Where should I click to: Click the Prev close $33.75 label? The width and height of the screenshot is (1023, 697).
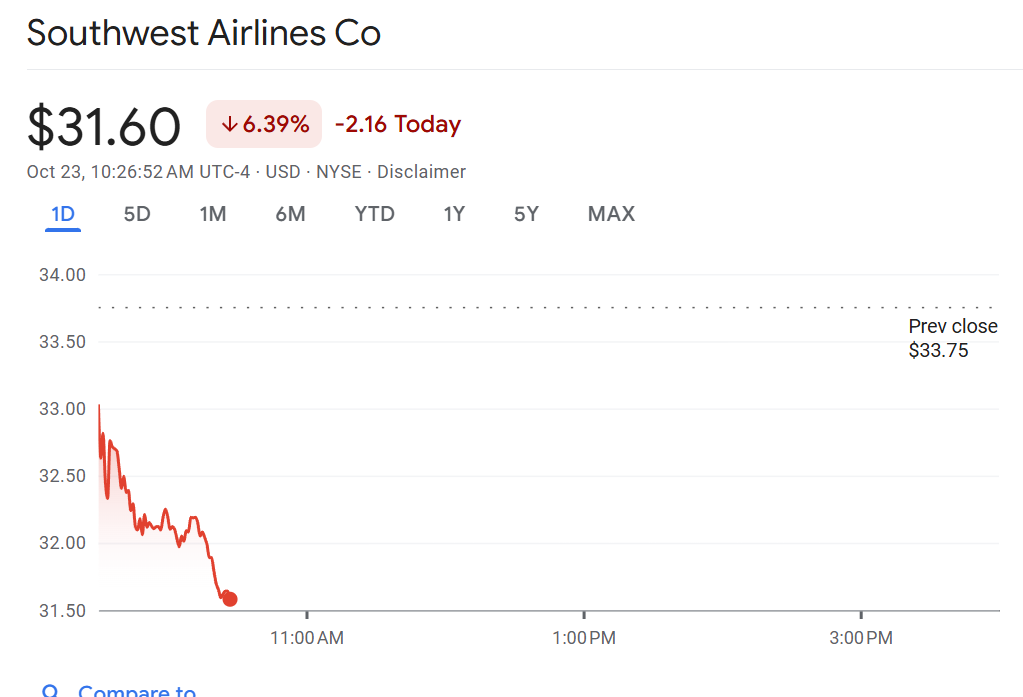tap(952, 338)
